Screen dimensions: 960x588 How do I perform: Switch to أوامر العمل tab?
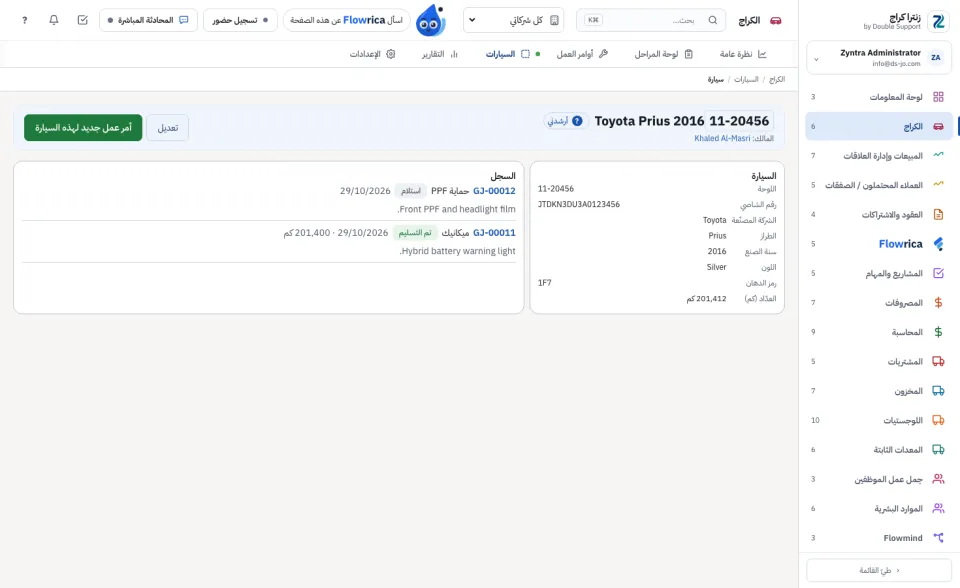(x=582, y=54)
